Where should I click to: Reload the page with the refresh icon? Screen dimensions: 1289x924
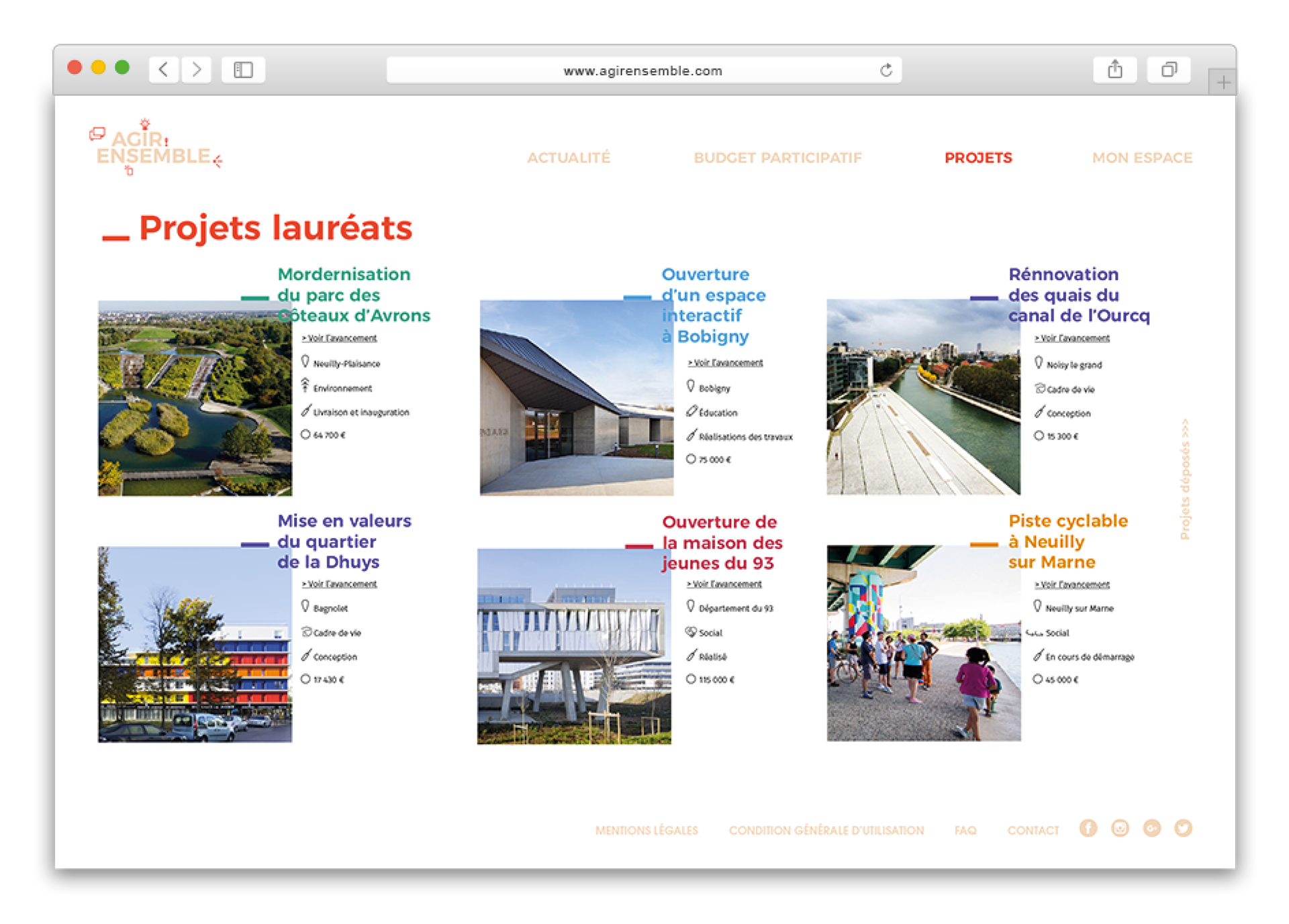[x=886, y=70]
